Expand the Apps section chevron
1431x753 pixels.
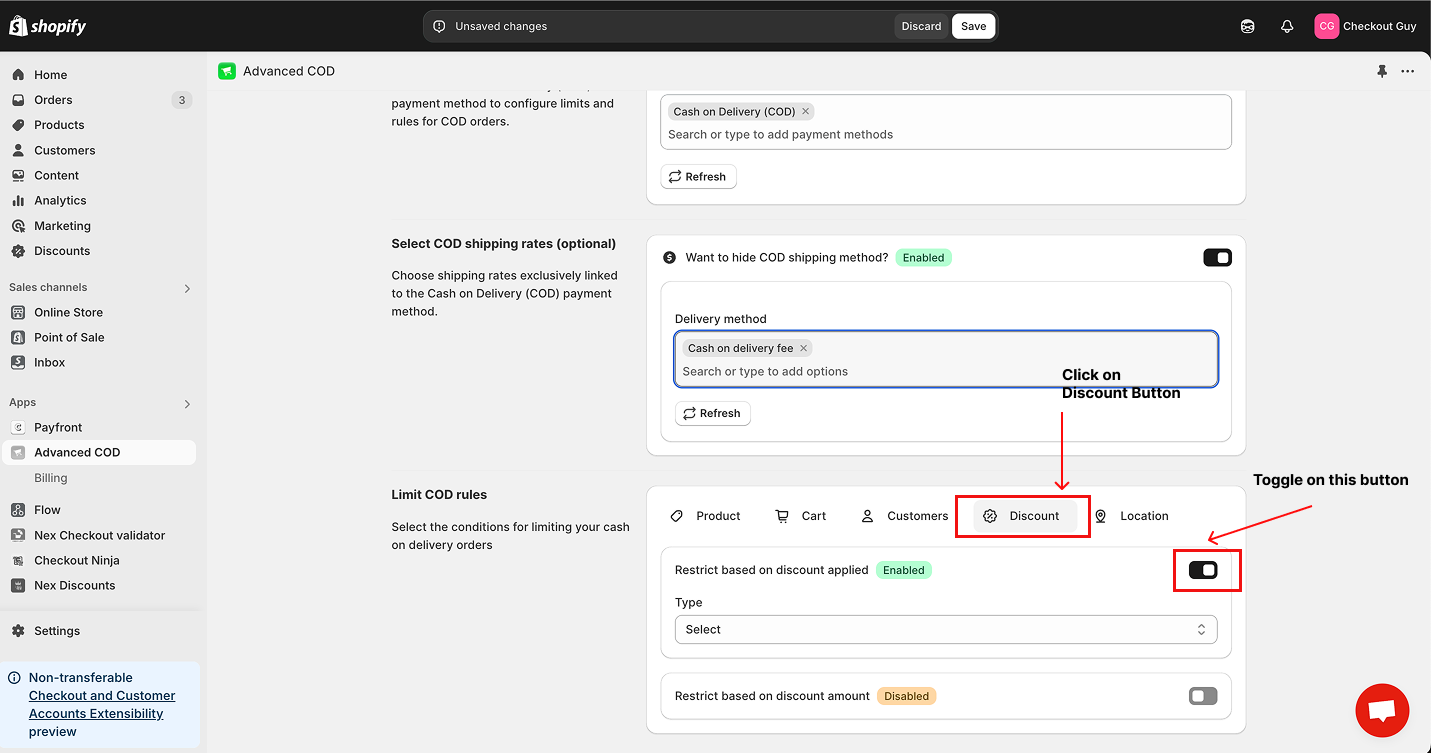[x=187, y=404]
